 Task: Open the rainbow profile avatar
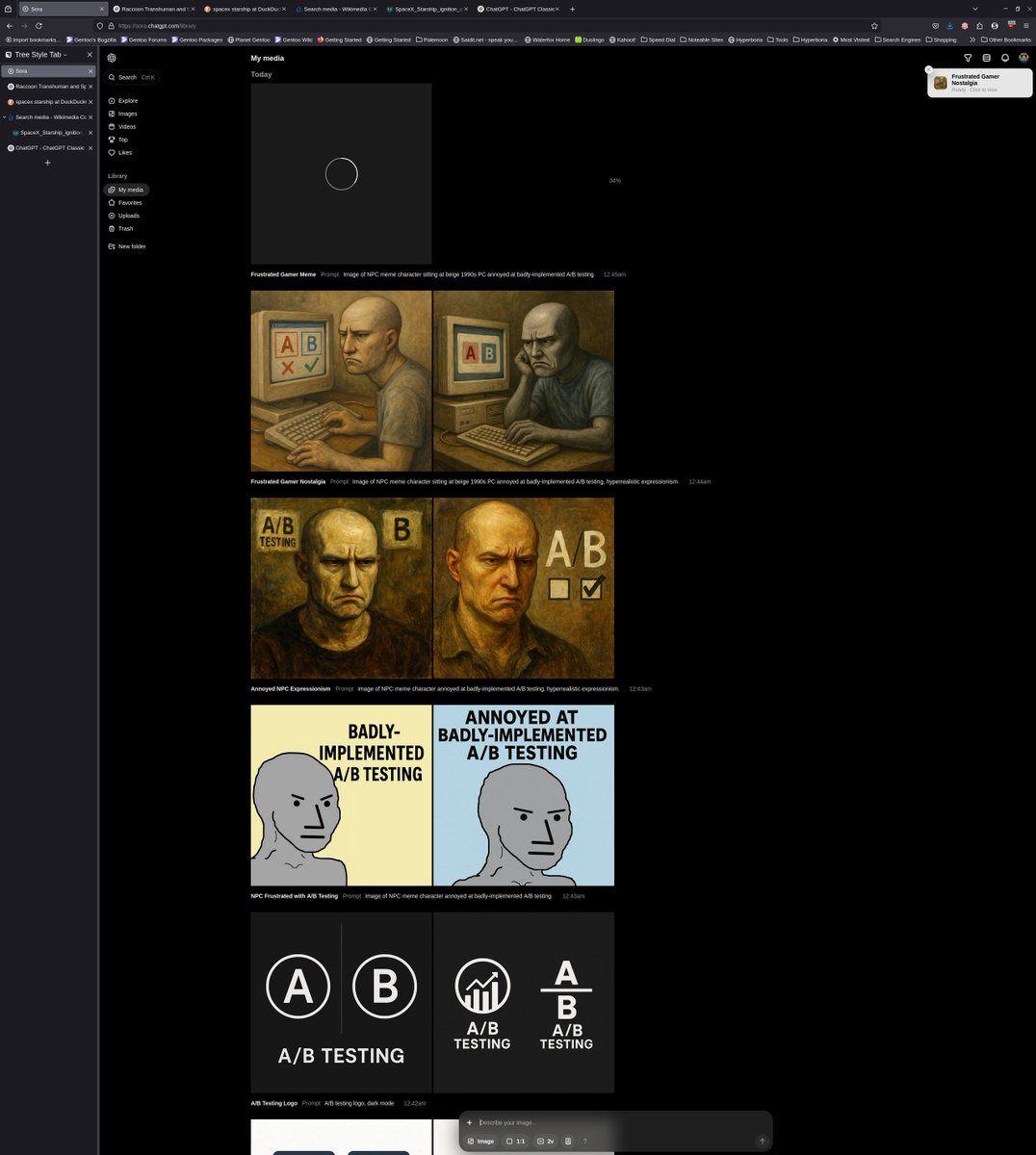click(1023, 58)
